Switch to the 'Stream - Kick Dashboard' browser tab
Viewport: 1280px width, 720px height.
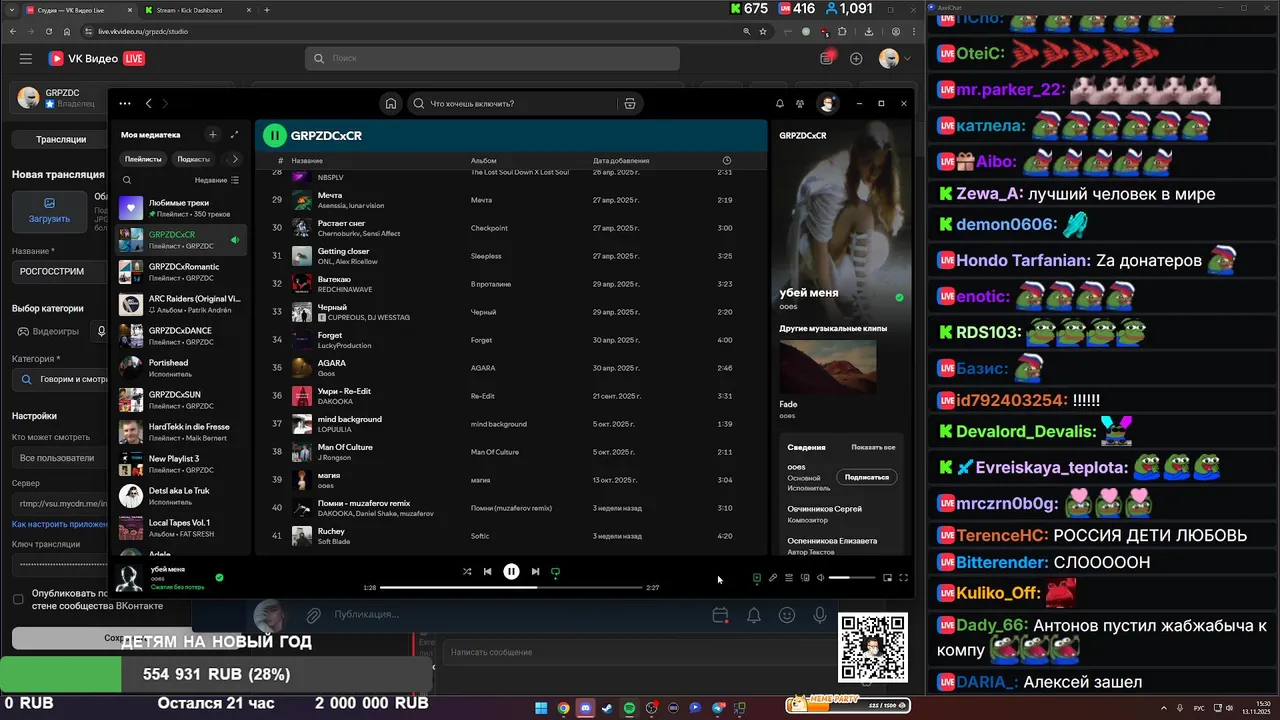(197, 10)
